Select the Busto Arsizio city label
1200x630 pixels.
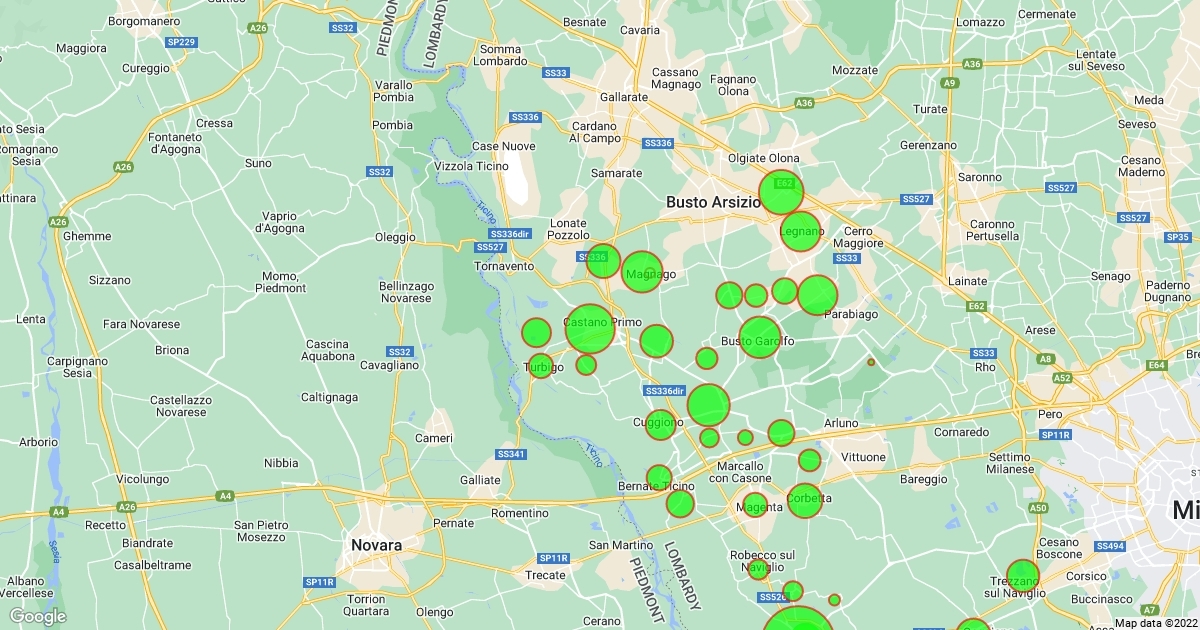pos(714,202)
